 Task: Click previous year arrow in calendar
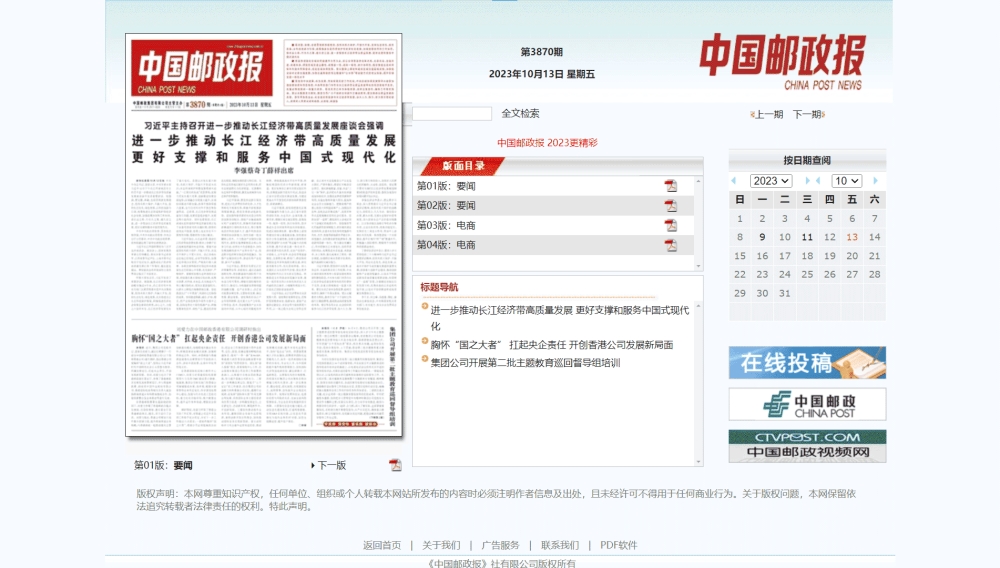coord(733,181)
